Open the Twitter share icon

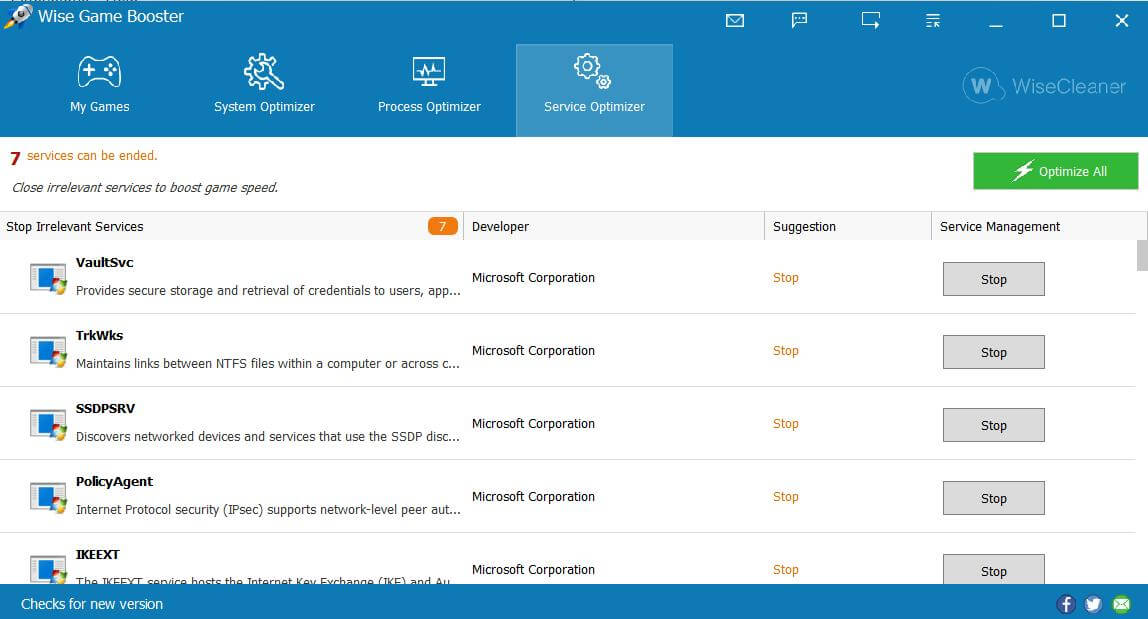(x=1093, y=604)
